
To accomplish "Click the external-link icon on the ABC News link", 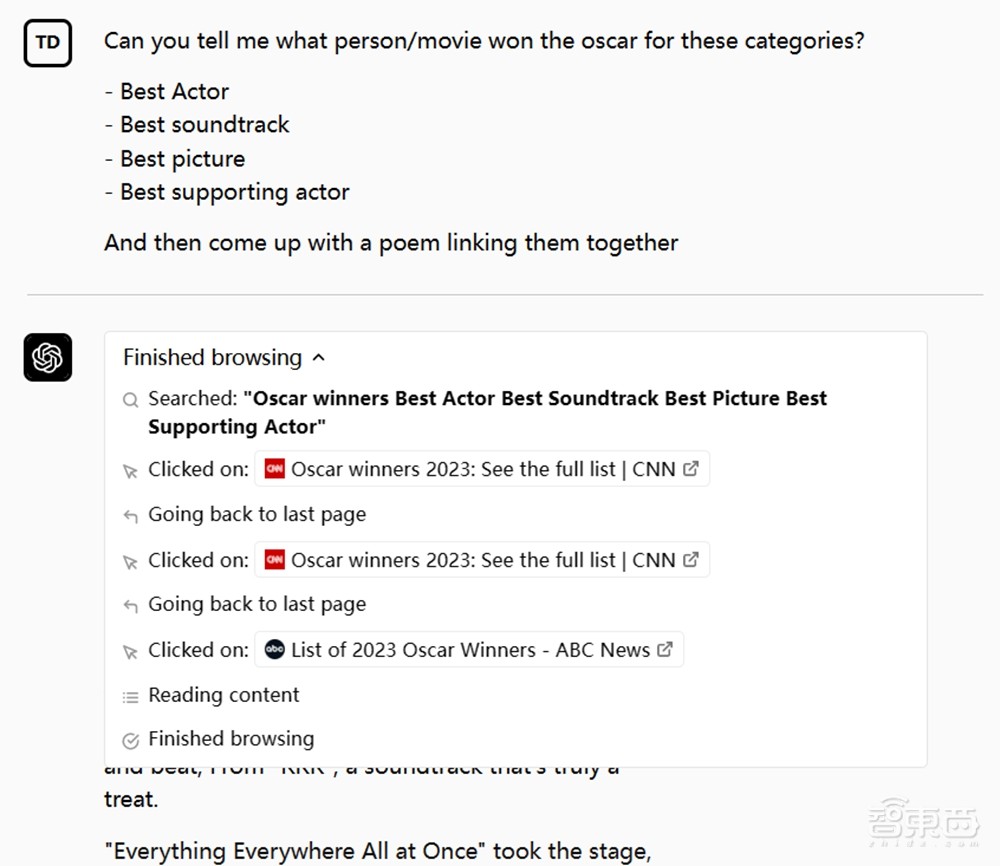I will coord(665,650).
